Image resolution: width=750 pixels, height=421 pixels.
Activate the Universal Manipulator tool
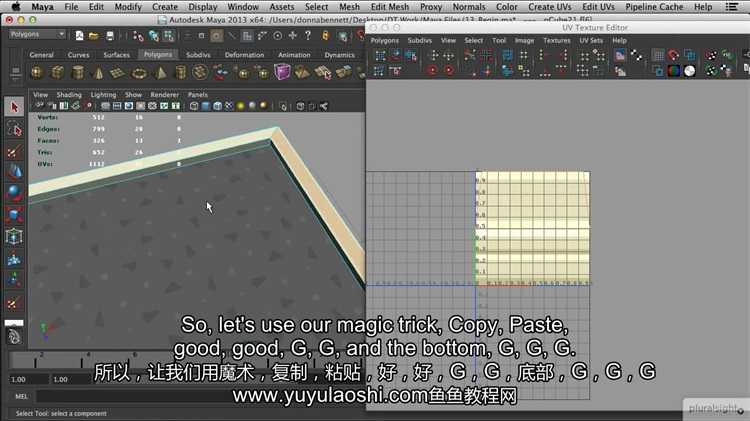[x=14, y=236]
